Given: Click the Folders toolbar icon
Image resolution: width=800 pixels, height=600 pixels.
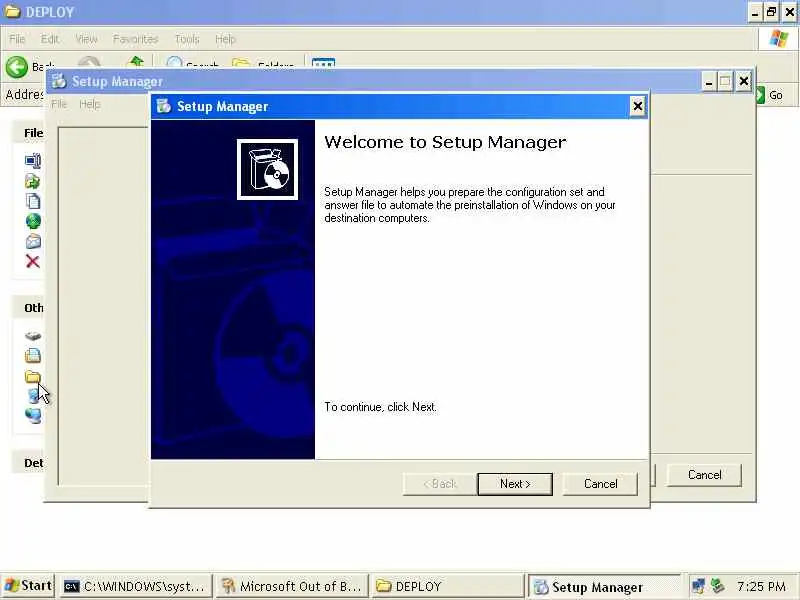Looking at the screenshot, I should point(241,63).
